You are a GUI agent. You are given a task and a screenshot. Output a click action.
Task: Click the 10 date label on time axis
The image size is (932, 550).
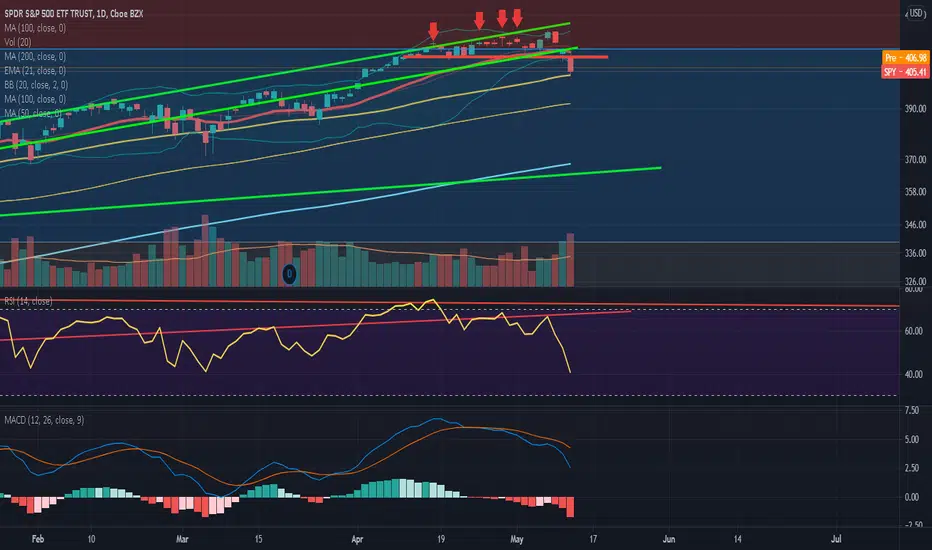click(91, 539)
